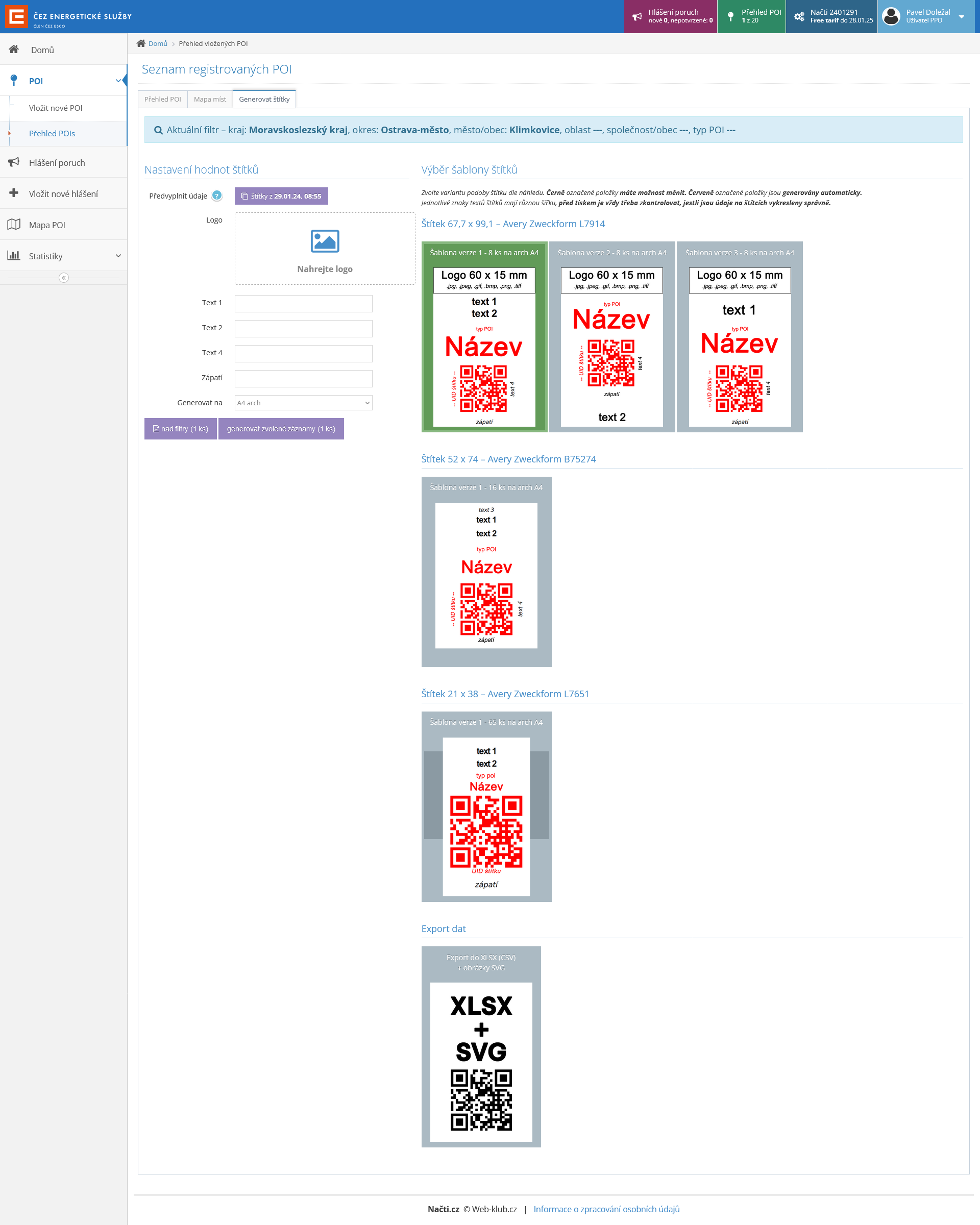Click the upload logo image icon

pos(325,241)
